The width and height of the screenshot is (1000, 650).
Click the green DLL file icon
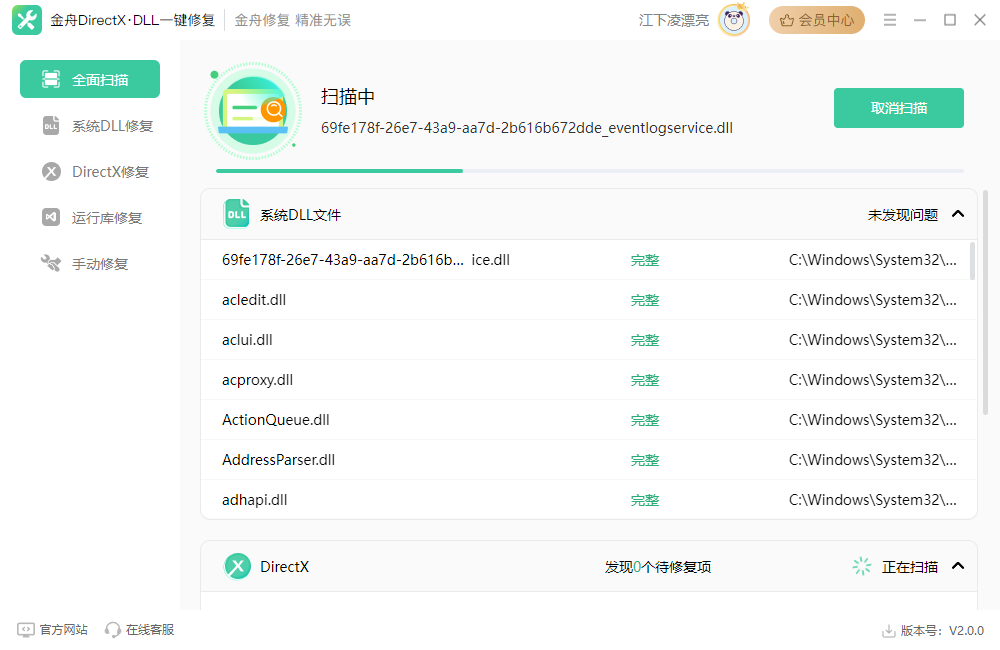[236, 213]
